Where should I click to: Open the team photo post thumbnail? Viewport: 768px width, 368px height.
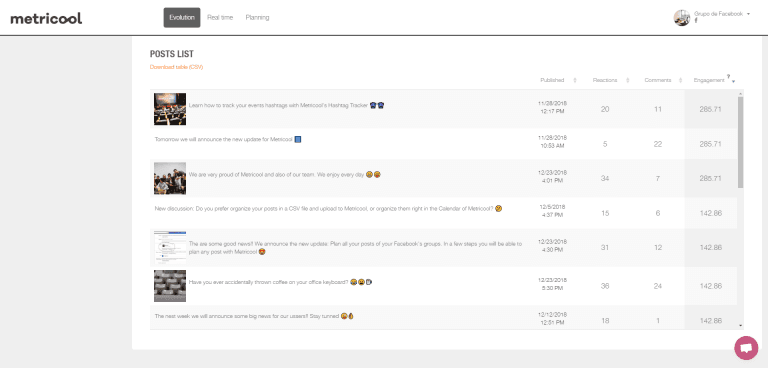(x=170, y=178)
